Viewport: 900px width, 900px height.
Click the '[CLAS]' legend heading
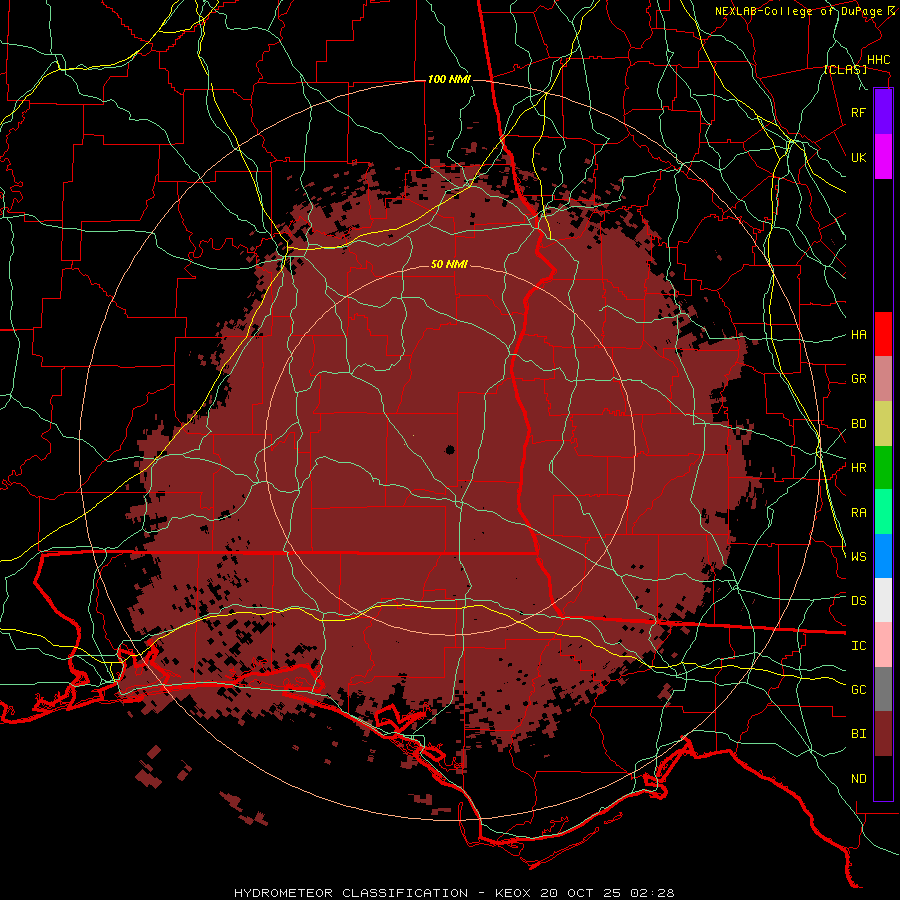coord(845,70)
